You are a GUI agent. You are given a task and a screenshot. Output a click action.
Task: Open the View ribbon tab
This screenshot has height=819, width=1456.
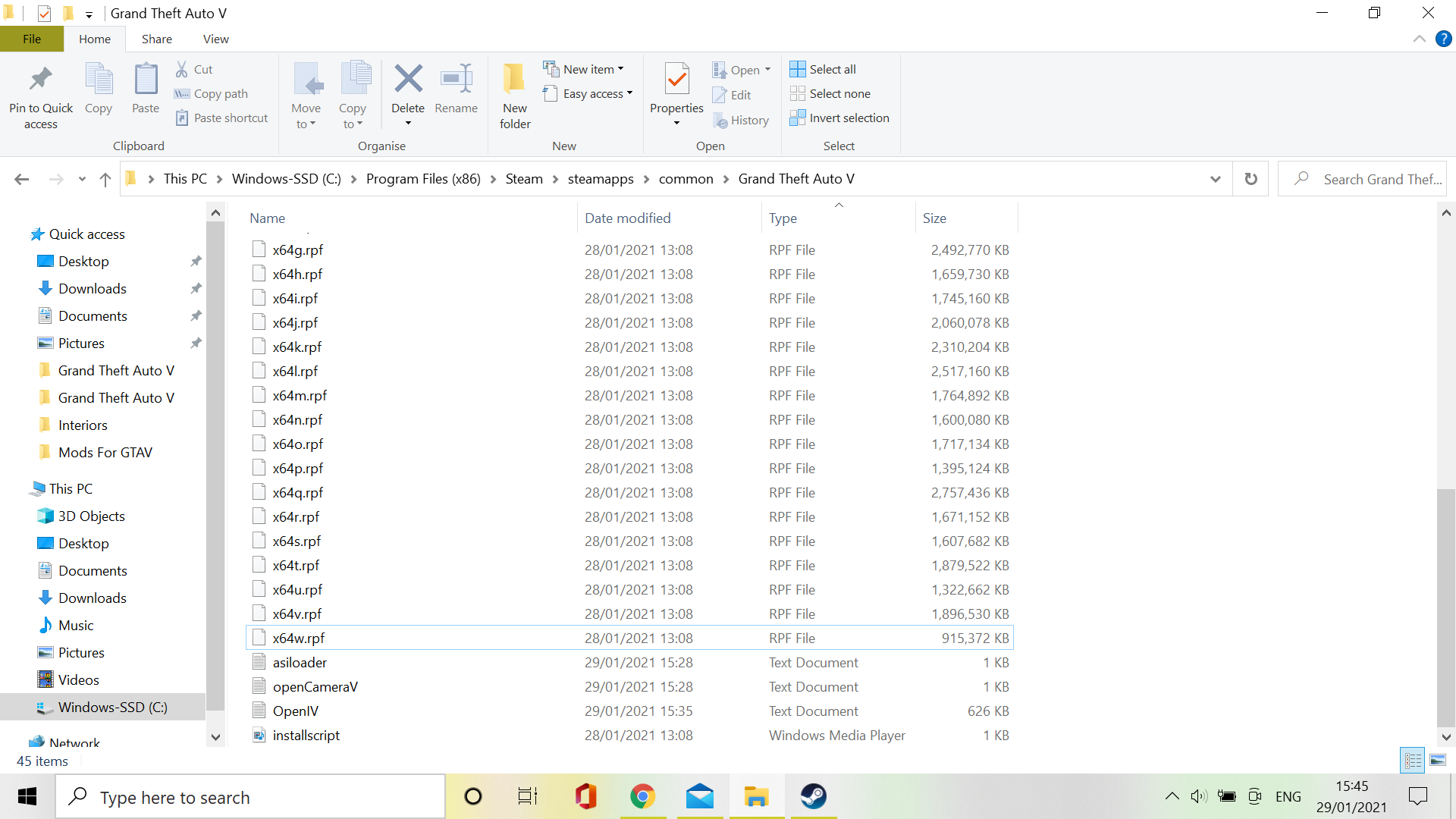215,39
